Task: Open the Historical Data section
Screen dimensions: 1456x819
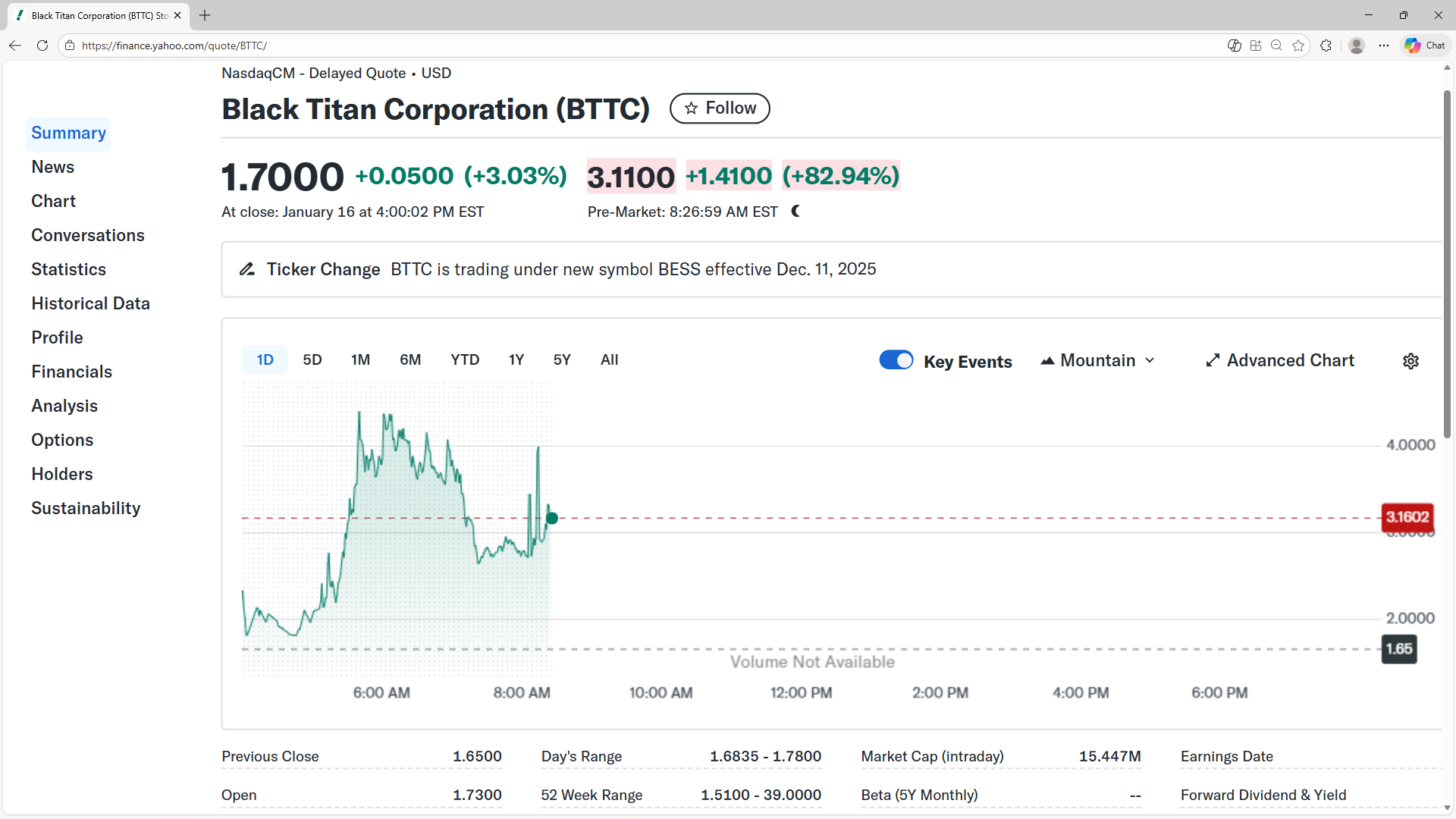Action: (x=90, y=303)
